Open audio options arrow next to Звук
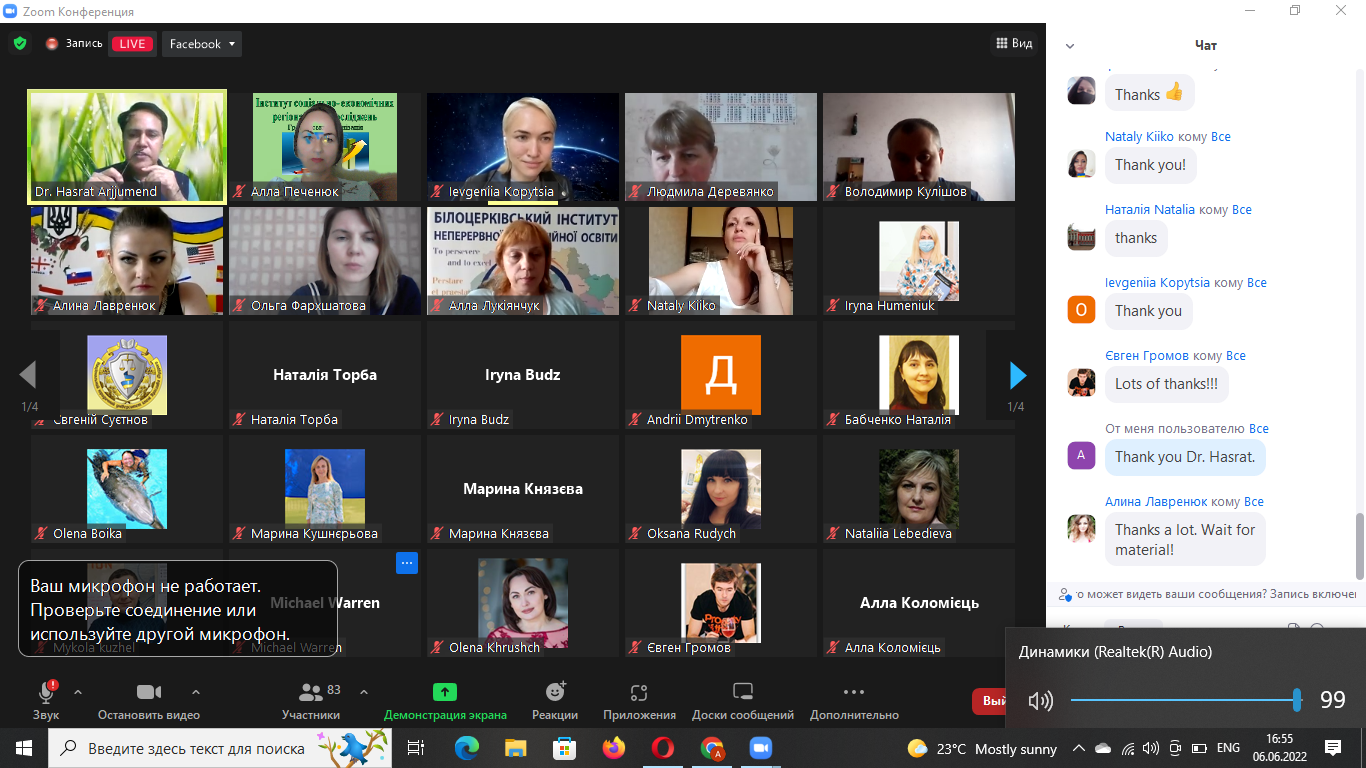The width and height of the screenshot is (1366, 768). click(78, 692)
